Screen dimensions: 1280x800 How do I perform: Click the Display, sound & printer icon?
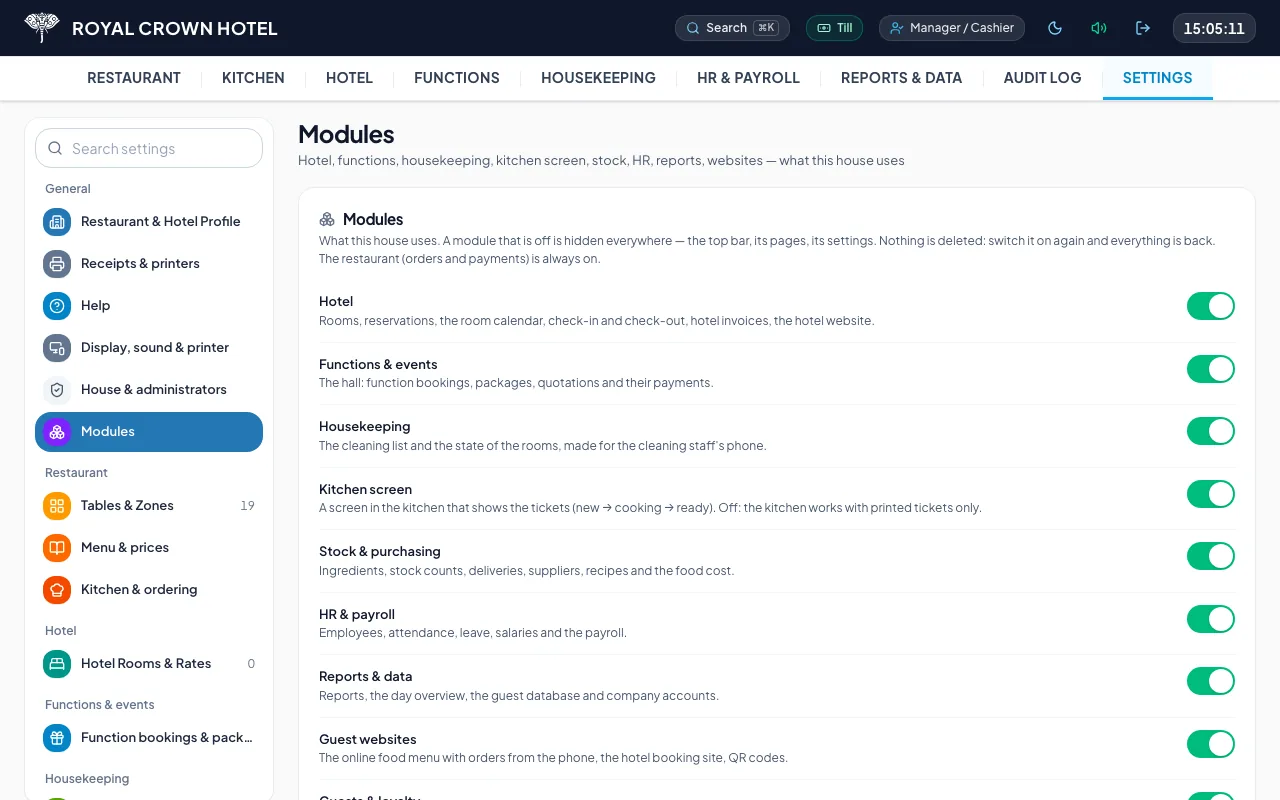click(x=57, y=348)
